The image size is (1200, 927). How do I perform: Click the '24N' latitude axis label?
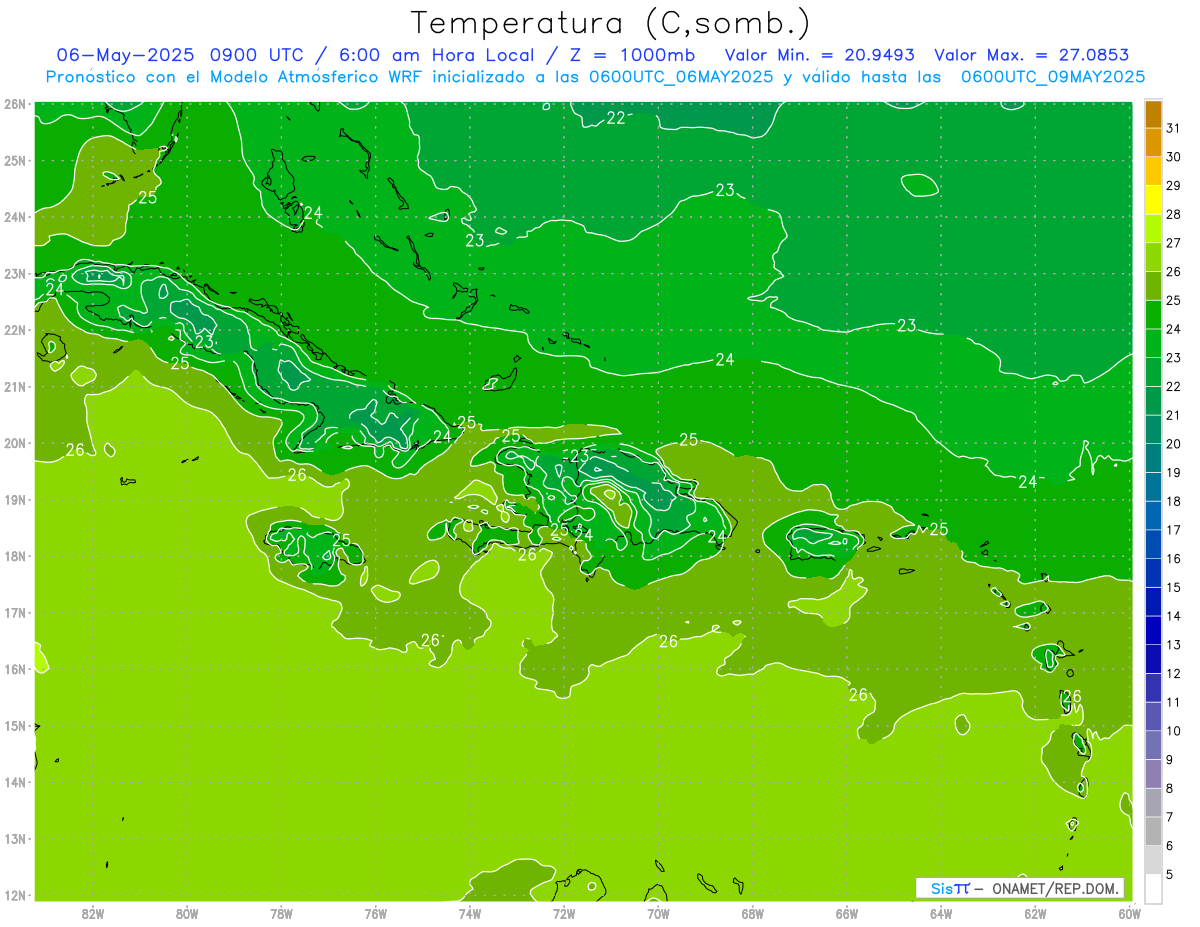click(x=14, y=217)
